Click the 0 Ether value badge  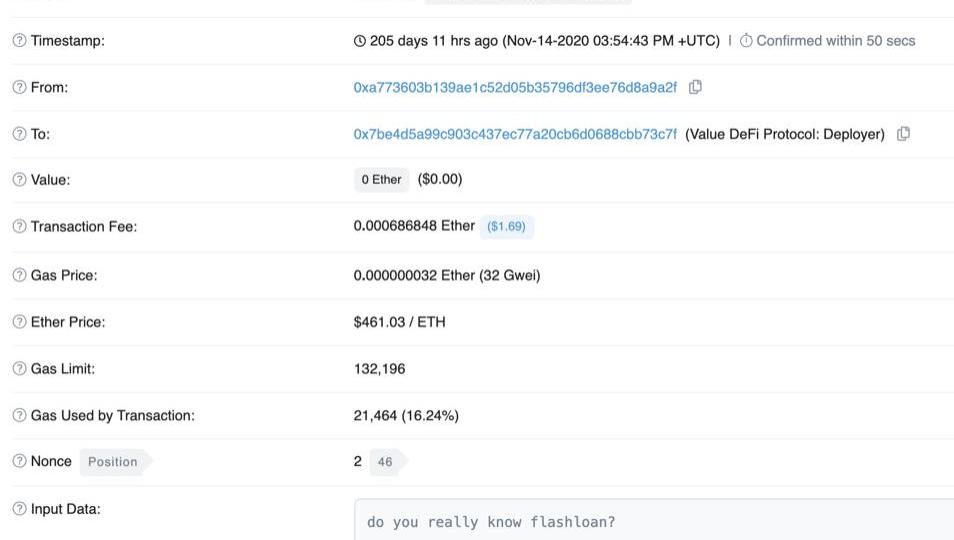point(381,179)
